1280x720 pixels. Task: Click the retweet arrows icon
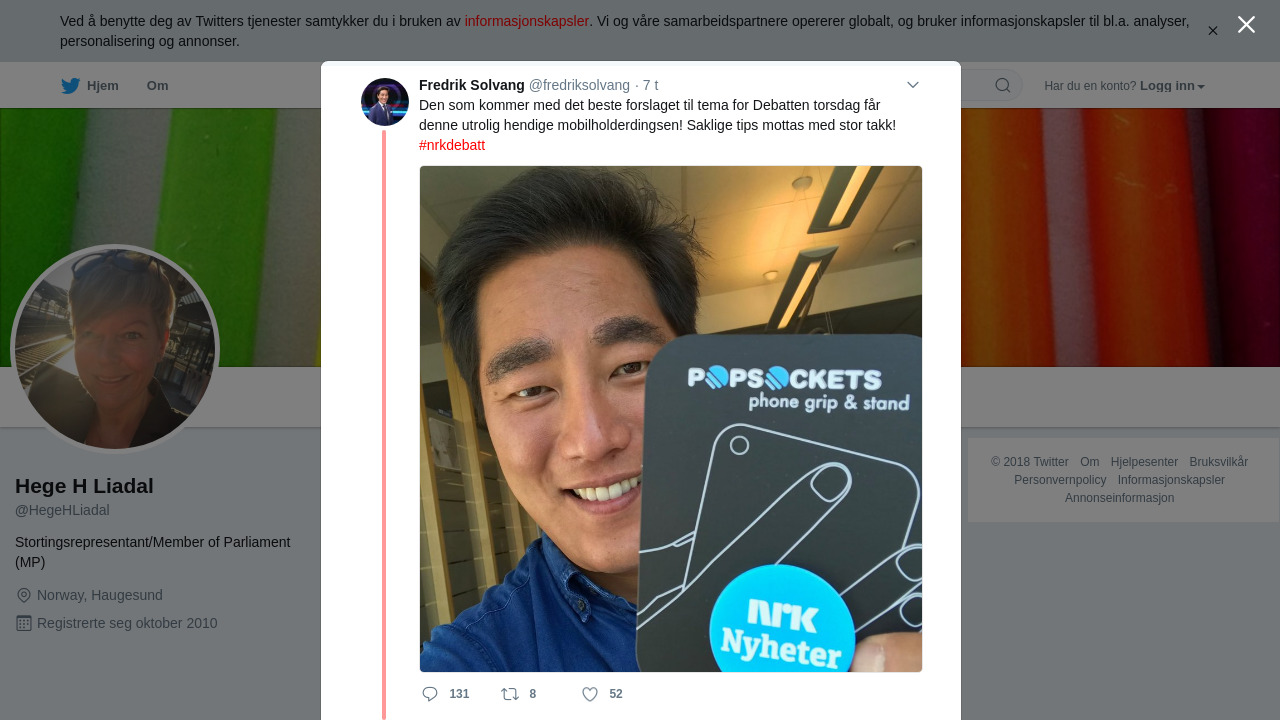[x=510, y=694]
